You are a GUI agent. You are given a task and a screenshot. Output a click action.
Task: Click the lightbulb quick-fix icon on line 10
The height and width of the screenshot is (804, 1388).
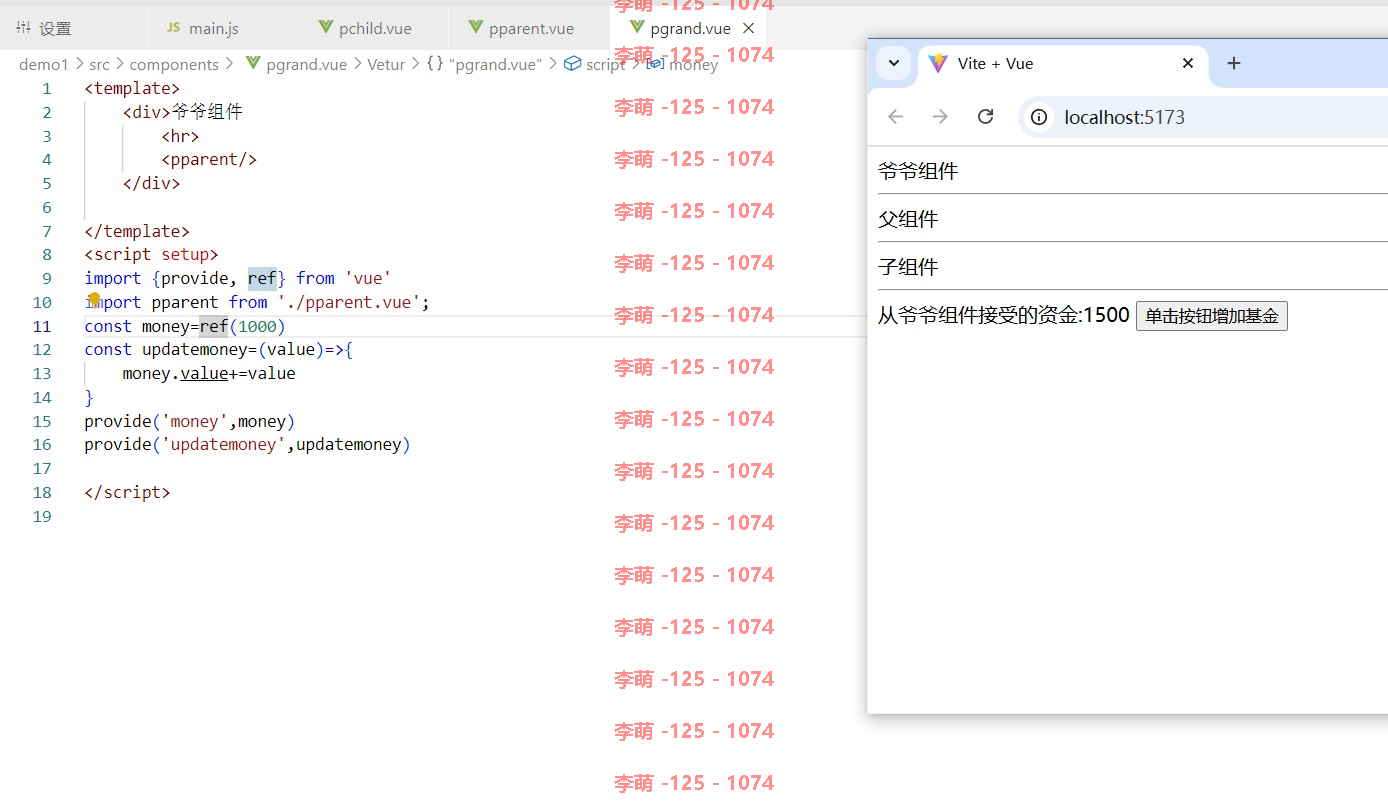click(95, 299)
